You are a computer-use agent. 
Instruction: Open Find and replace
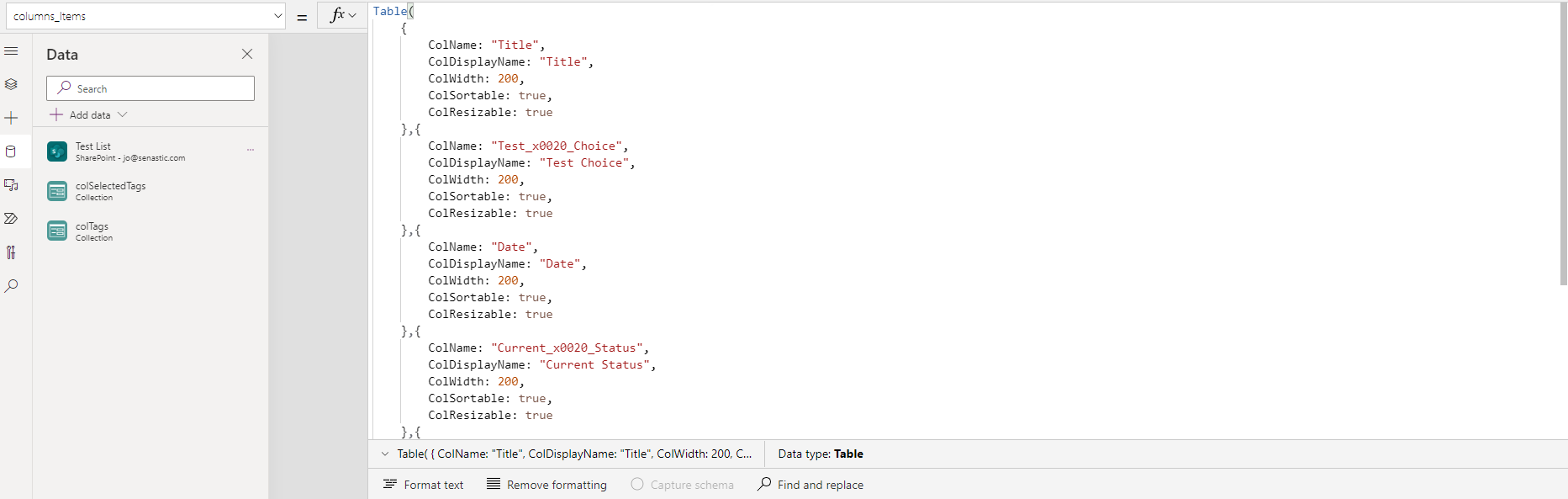point(810,485)
